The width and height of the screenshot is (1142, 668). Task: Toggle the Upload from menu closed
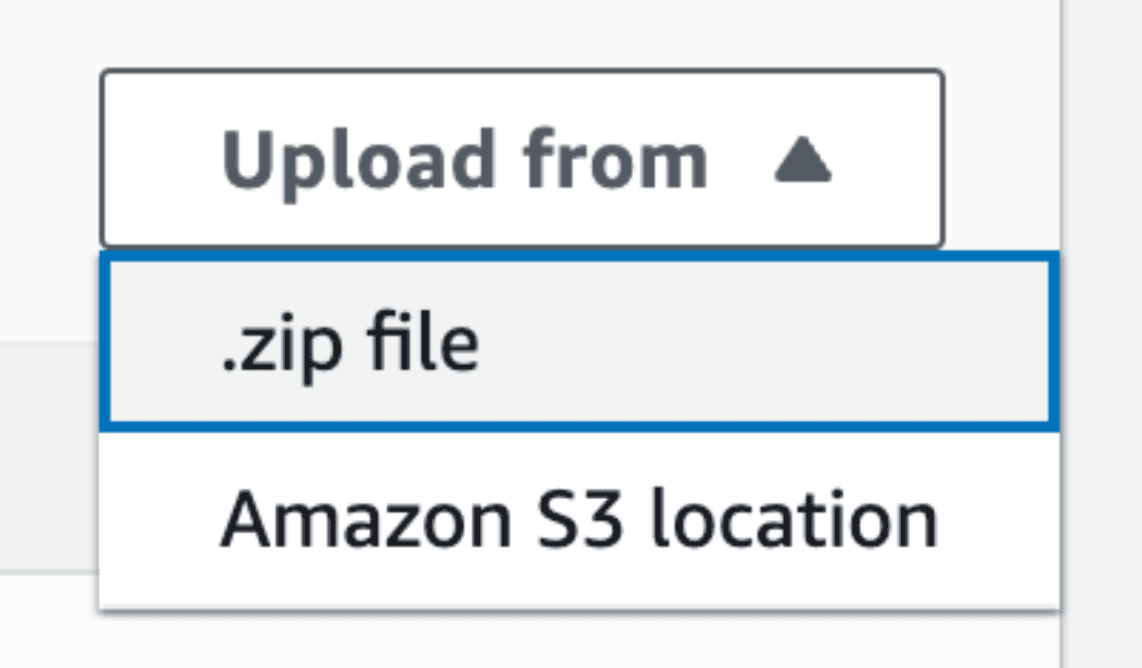(x=521, y=159)
